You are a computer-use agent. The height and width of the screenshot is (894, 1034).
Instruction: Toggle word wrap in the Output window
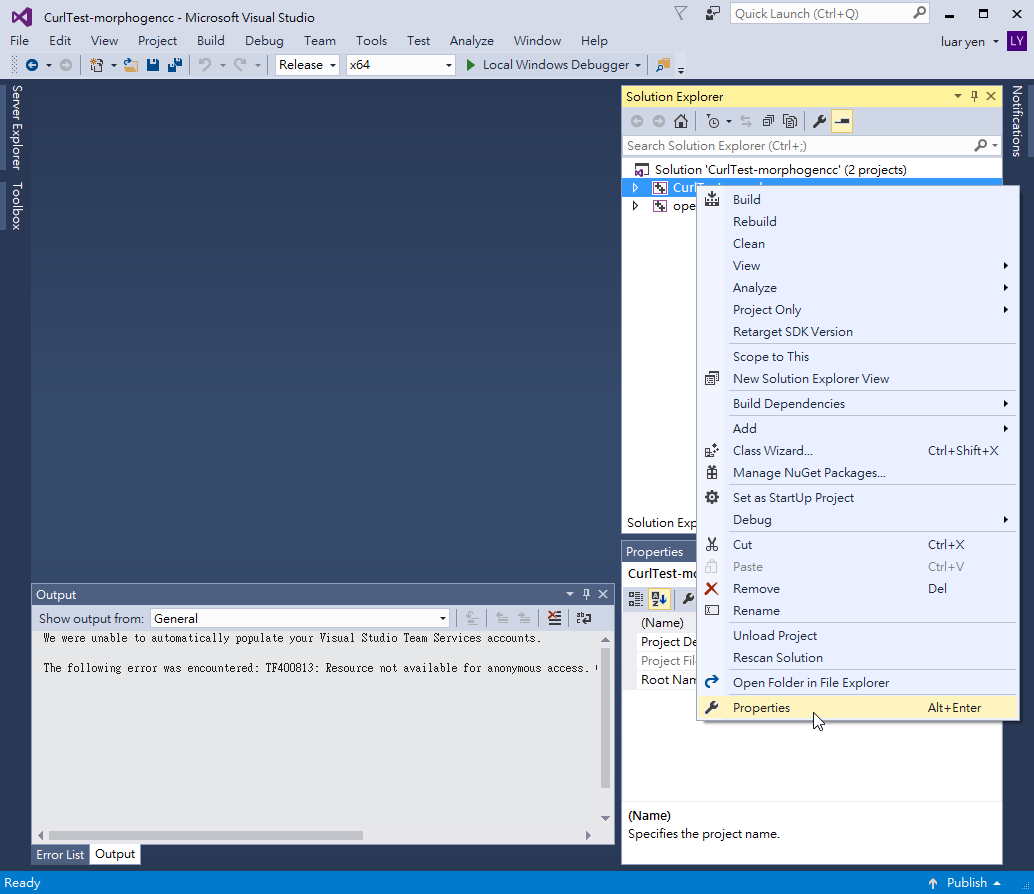pos(584,618)
